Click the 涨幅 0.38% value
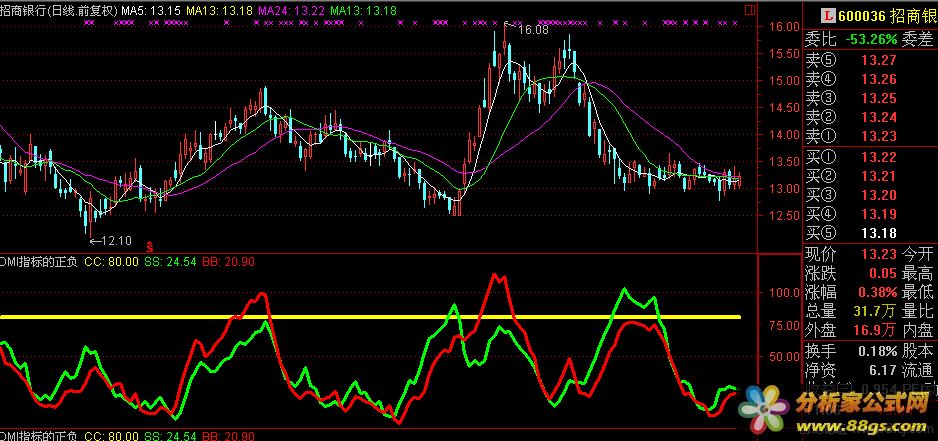Image resolution: width=938 pixels, height=441 pixels. coord(878,293)
